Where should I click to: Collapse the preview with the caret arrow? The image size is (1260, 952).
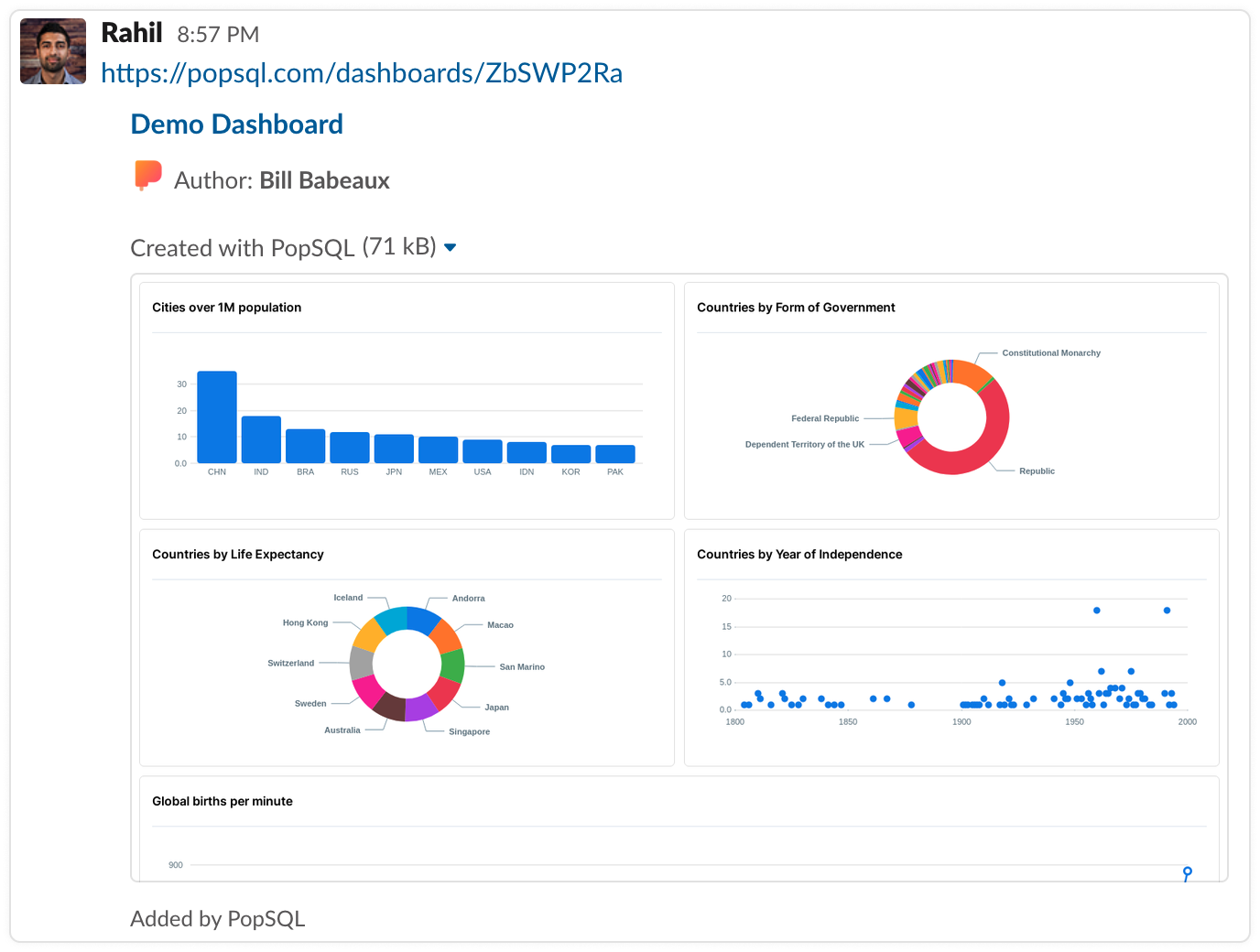pyautogui.click(x=450, y=247)
